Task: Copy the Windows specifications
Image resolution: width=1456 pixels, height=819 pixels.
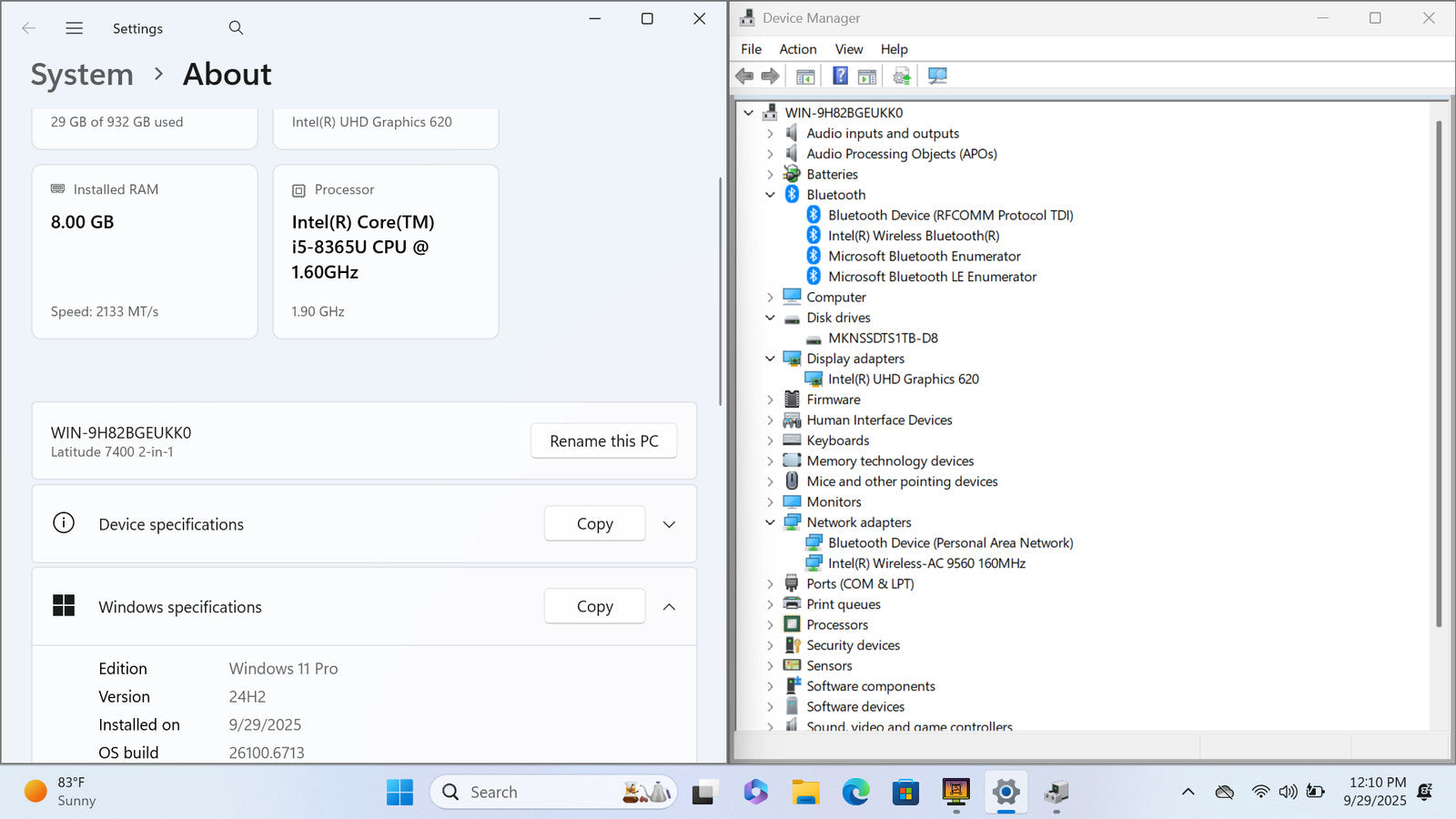Action: click(594, 607)
